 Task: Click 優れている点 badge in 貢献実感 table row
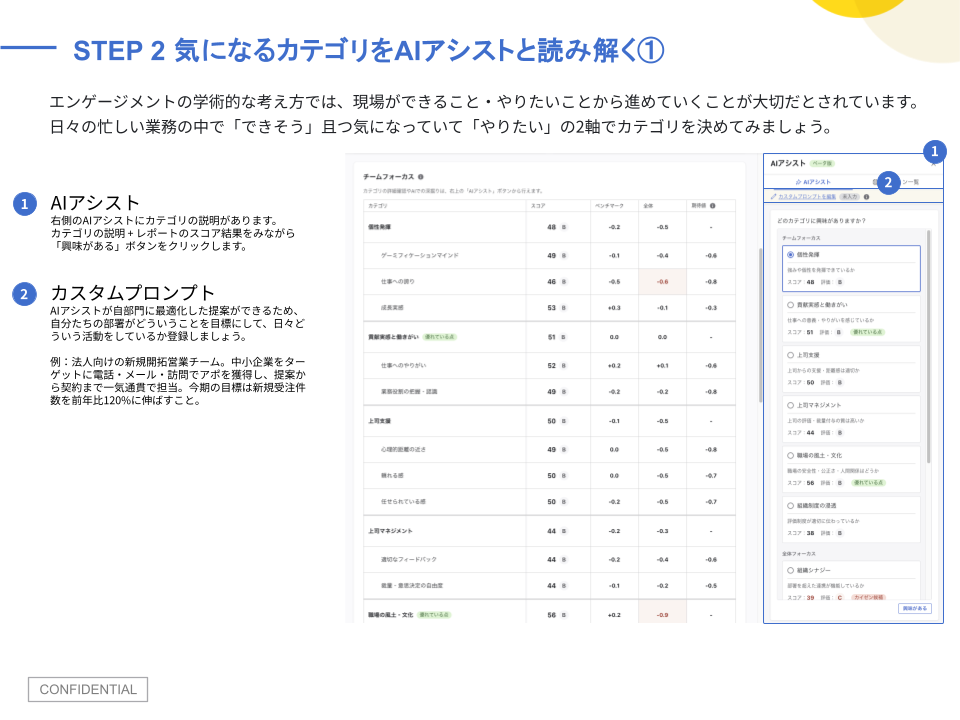tap(440, 337)
